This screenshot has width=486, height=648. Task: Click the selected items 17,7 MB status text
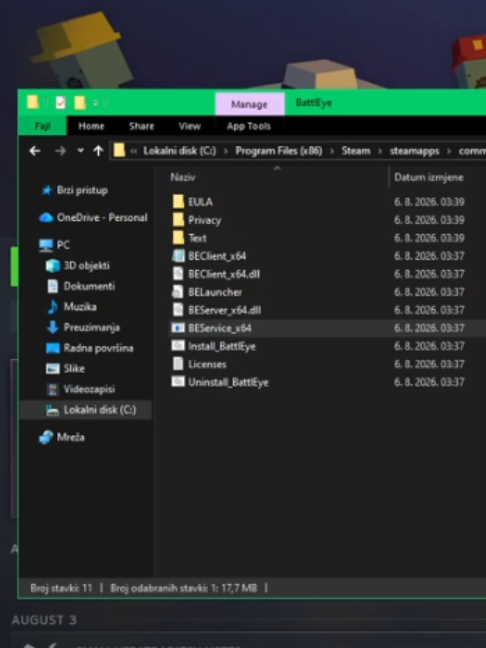[183, 588]
